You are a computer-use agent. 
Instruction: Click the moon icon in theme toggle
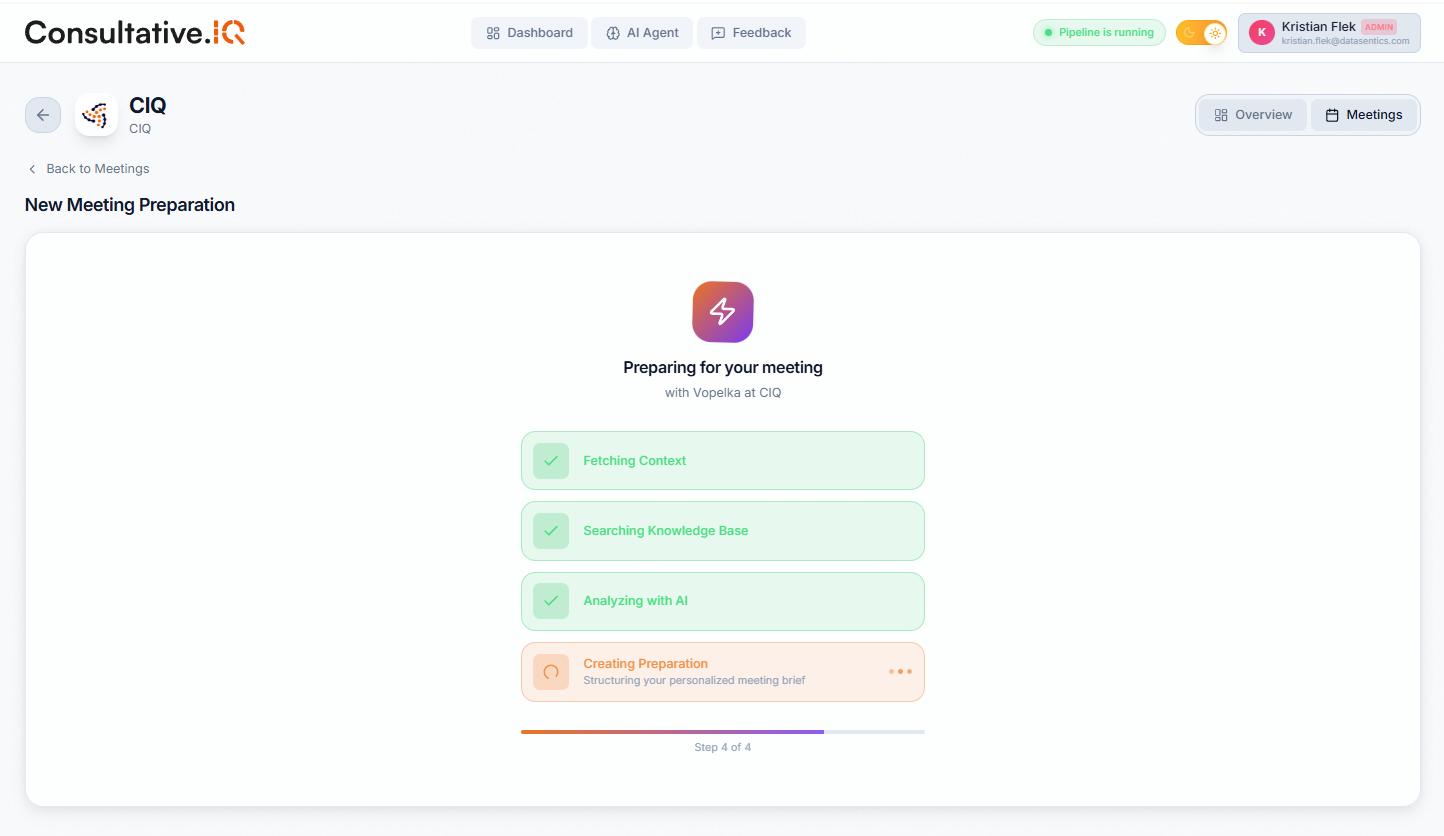pos(1189,33)
